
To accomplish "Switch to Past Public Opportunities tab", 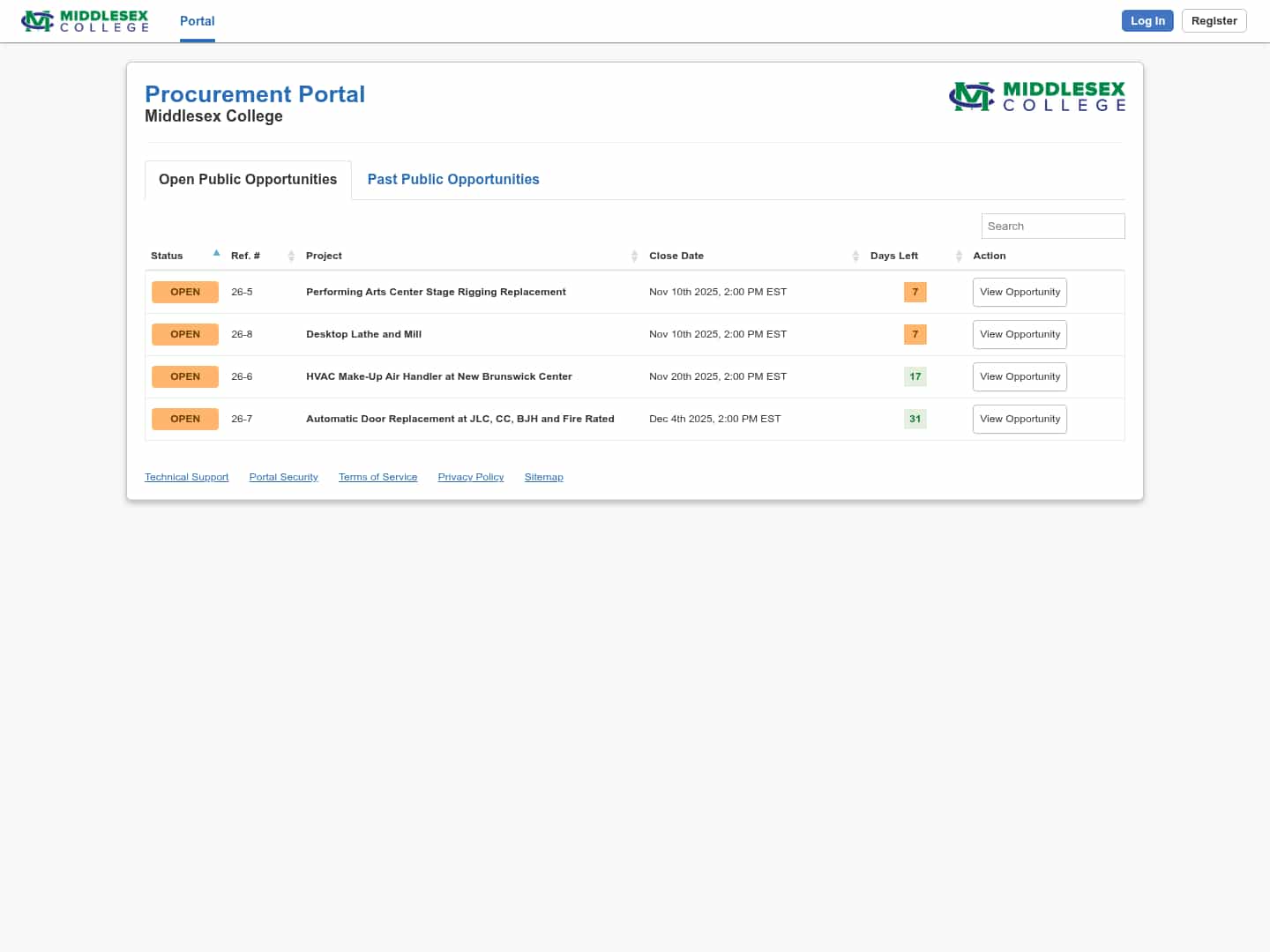I will click(x=453, y=179).
